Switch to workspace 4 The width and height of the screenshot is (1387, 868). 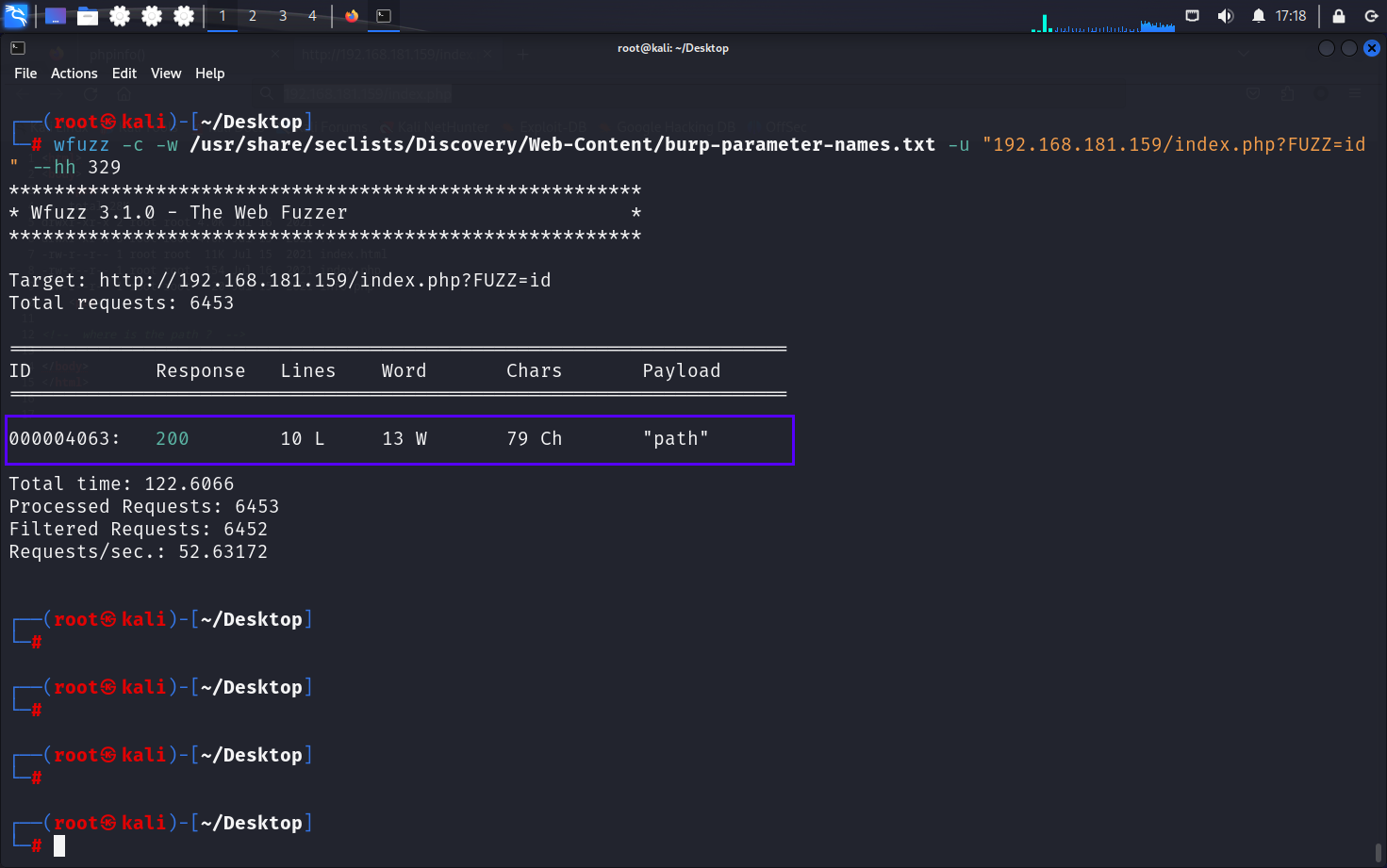[312, 16]
